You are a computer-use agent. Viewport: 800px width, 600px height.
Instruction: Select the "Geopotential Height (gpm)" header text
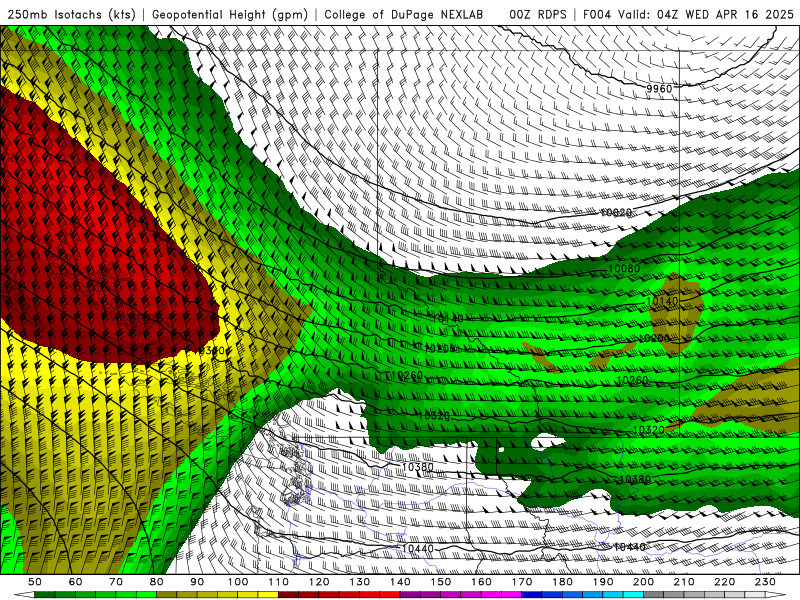pos(230,14)
